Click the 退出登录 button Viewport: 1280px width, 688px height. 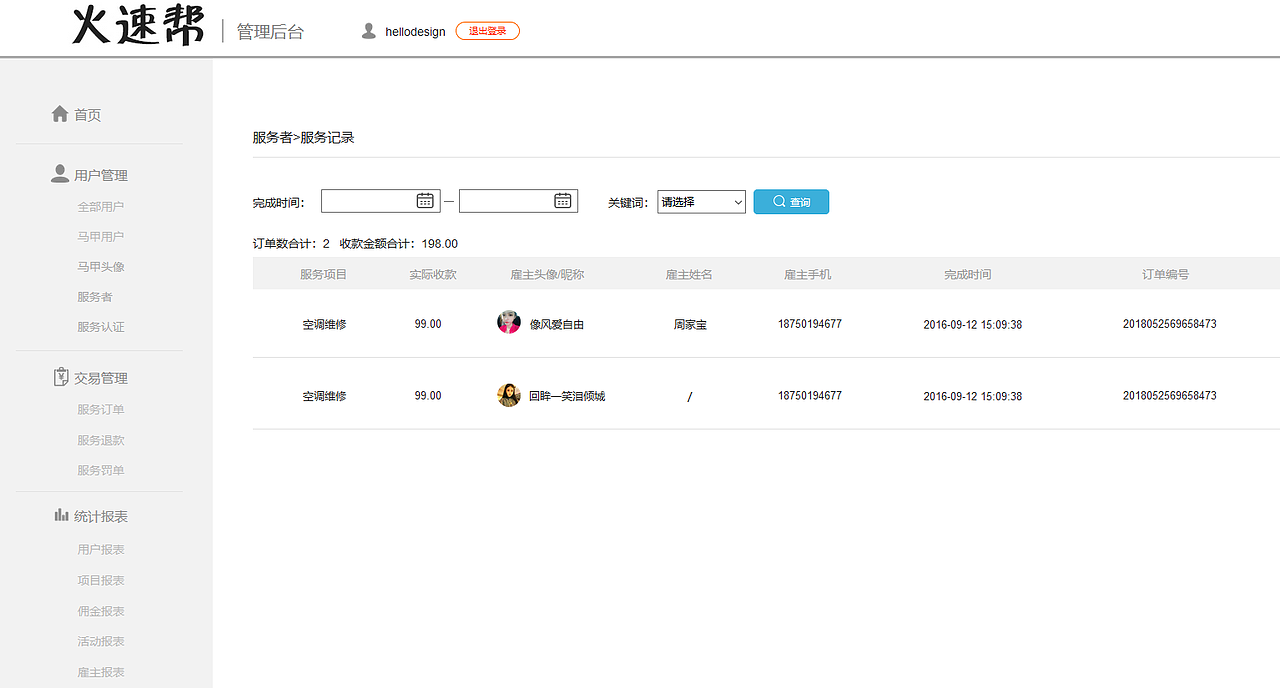[x=487, y=30]
